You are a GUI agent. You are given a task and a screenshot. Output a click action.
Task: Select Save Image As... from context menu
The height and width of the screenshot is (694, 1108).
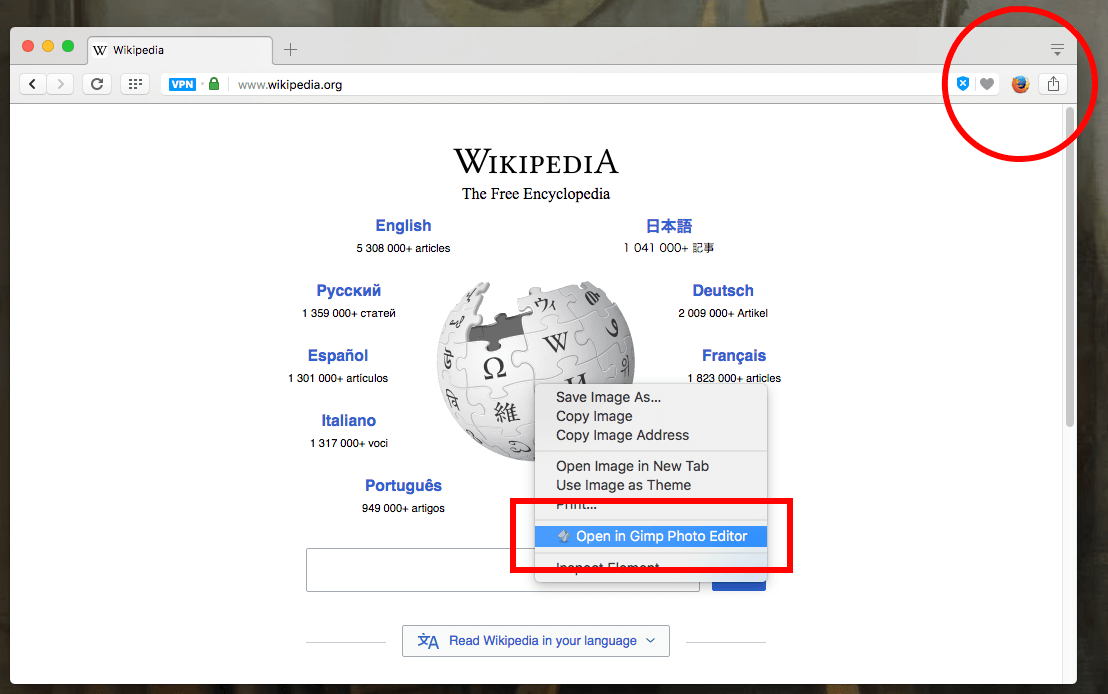click(x=608, y=397)
